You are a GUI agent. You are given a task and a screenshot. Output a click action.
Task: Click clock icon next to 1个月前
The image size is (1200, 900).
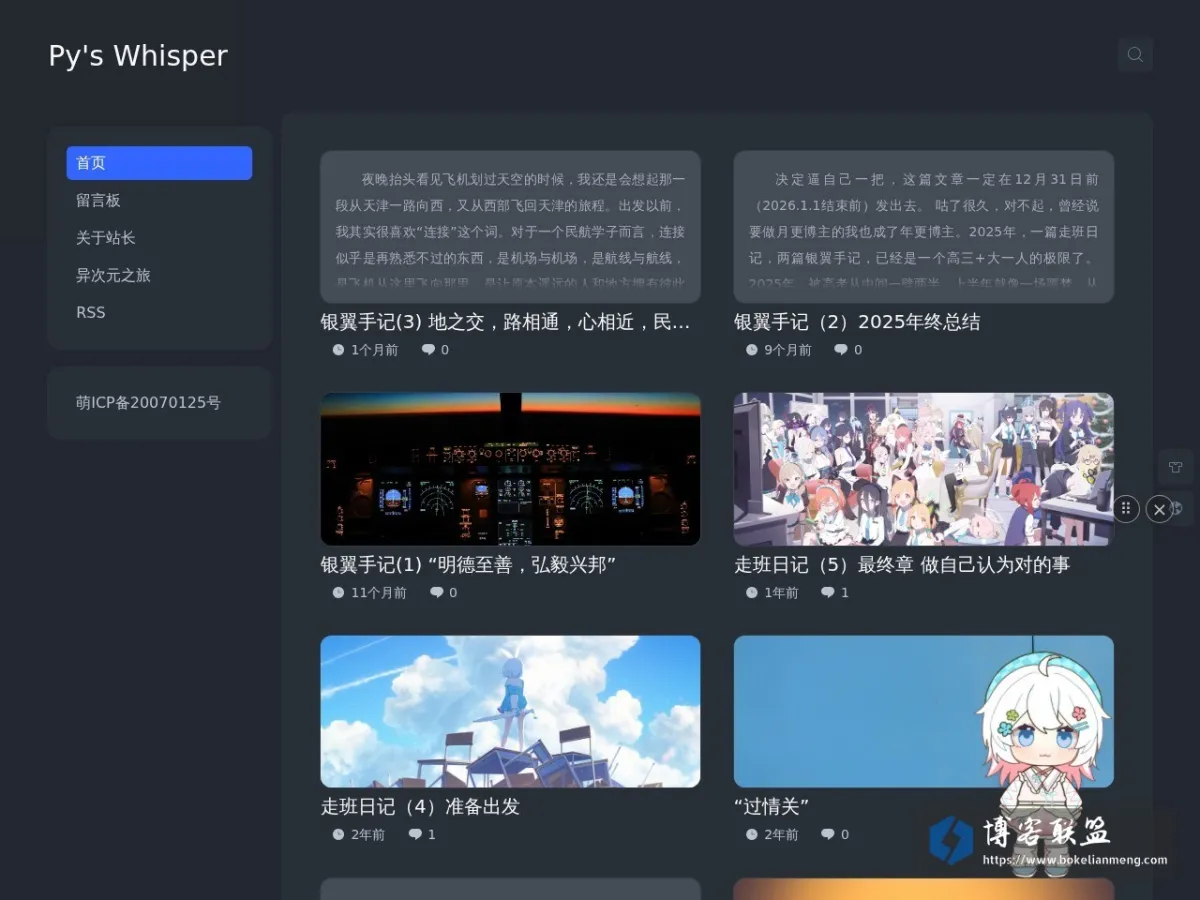pos(338,350)
